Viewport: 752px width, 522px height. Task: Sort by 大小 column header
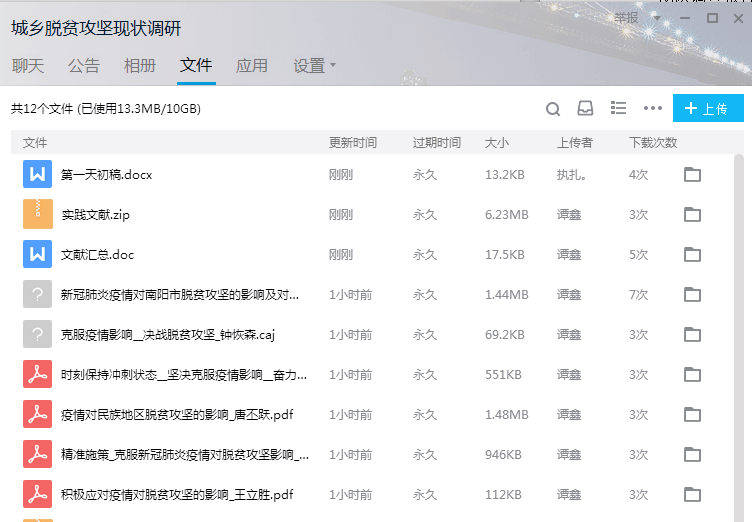(x=497, y=143)
